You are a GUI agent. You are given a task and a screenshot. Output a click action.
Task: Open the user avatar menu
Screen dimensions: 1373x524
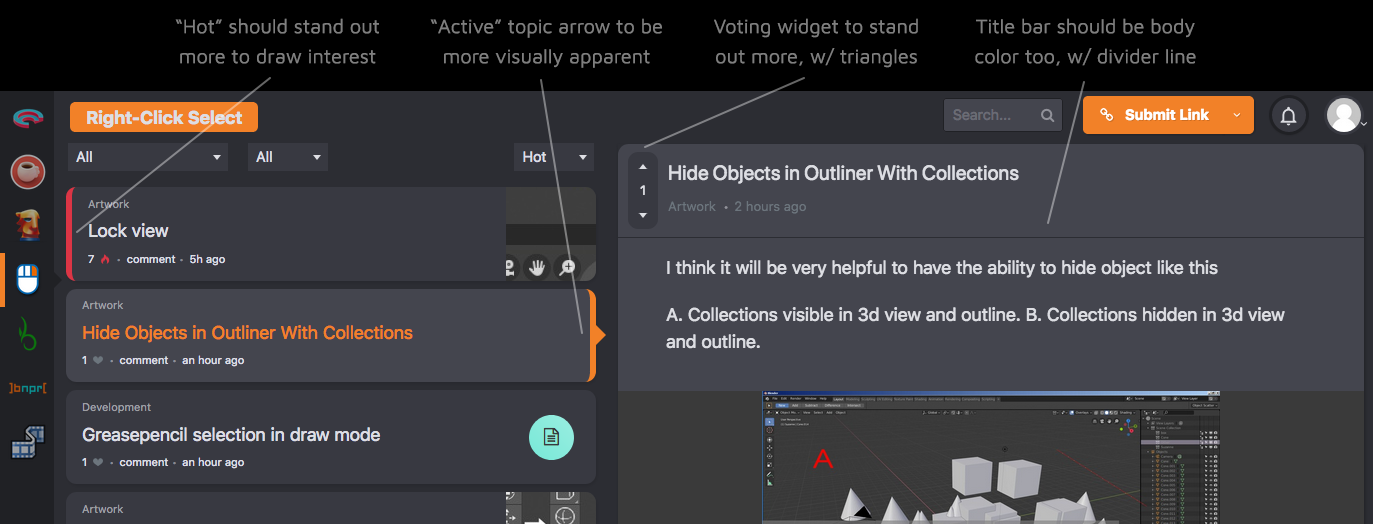click(1343, 115)
